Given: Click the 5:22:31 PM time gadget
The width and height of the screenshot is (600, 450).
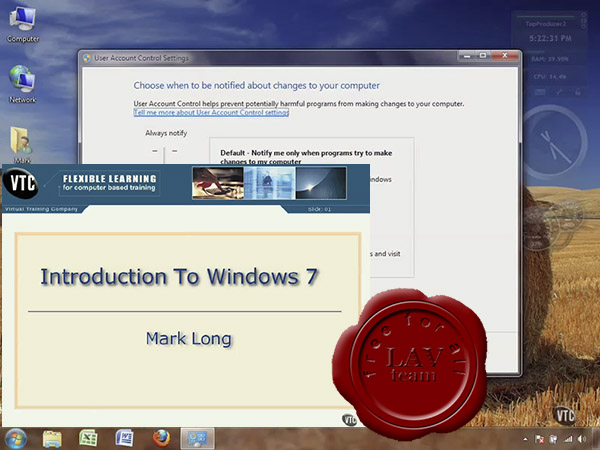Looking at the screenshot, I should [551, 38].
